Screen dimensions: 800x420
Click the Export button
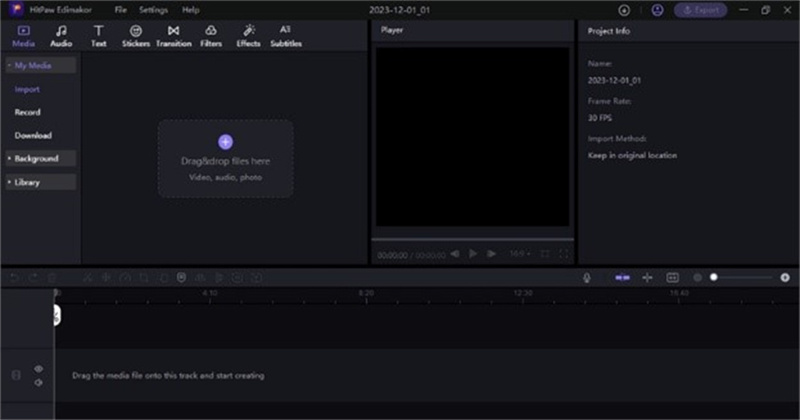coord(701,10)
